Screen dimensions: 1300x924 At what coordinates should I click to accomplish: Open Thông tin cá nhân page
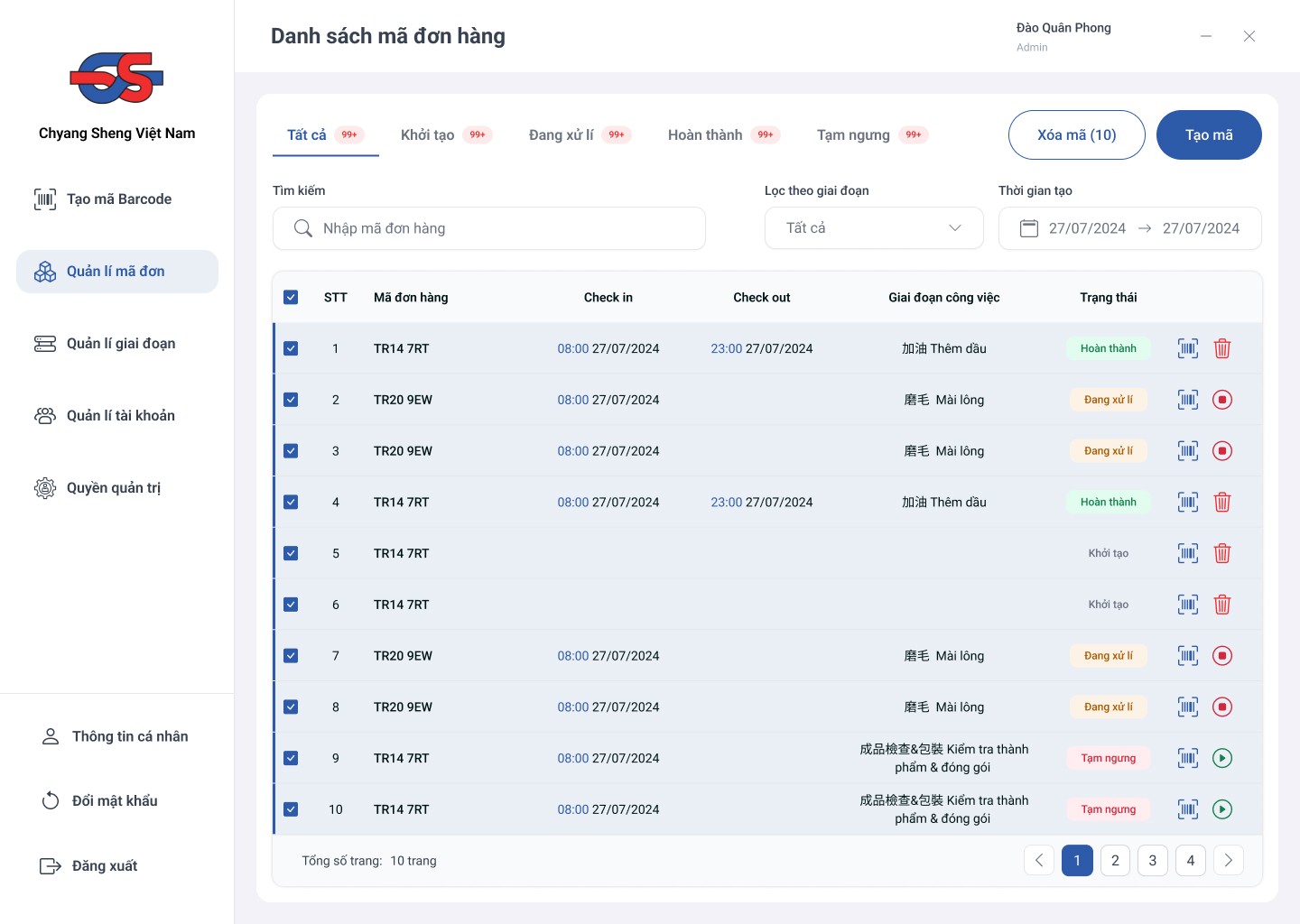coord(117,736)
